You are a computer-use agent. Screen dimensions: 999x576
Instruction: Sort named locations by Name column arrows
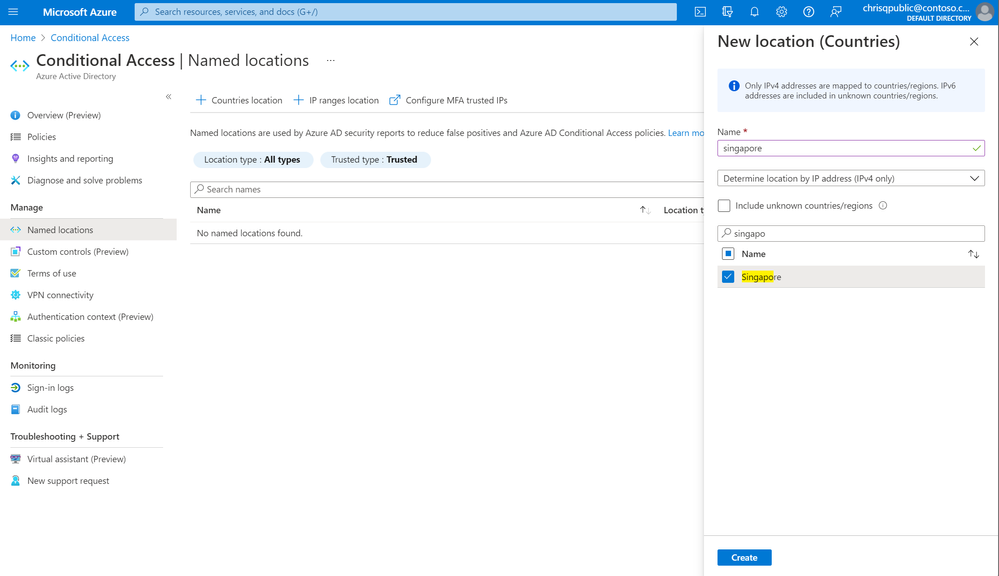pyautogui.click(x=645, y=210)
